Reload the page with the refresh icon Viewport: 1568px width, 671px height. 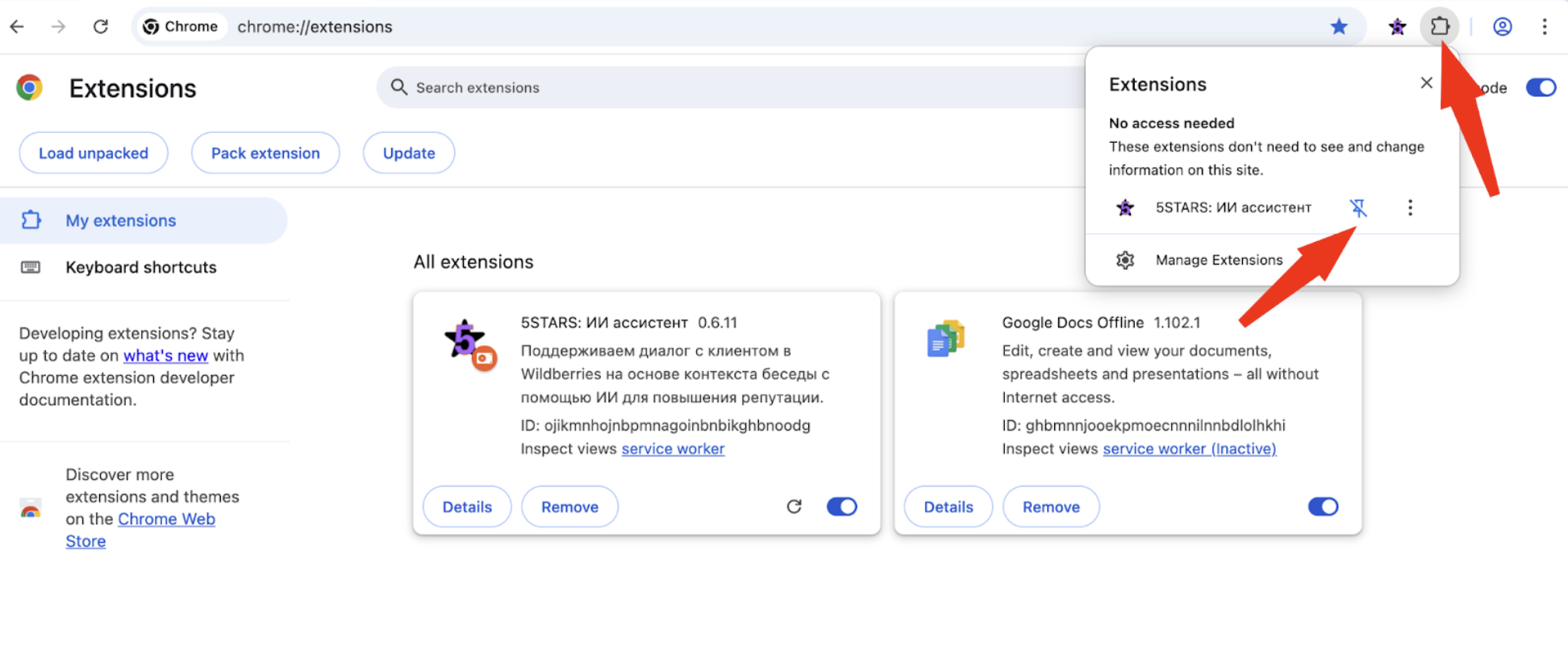pyautogui.click(x=101, y=27)
